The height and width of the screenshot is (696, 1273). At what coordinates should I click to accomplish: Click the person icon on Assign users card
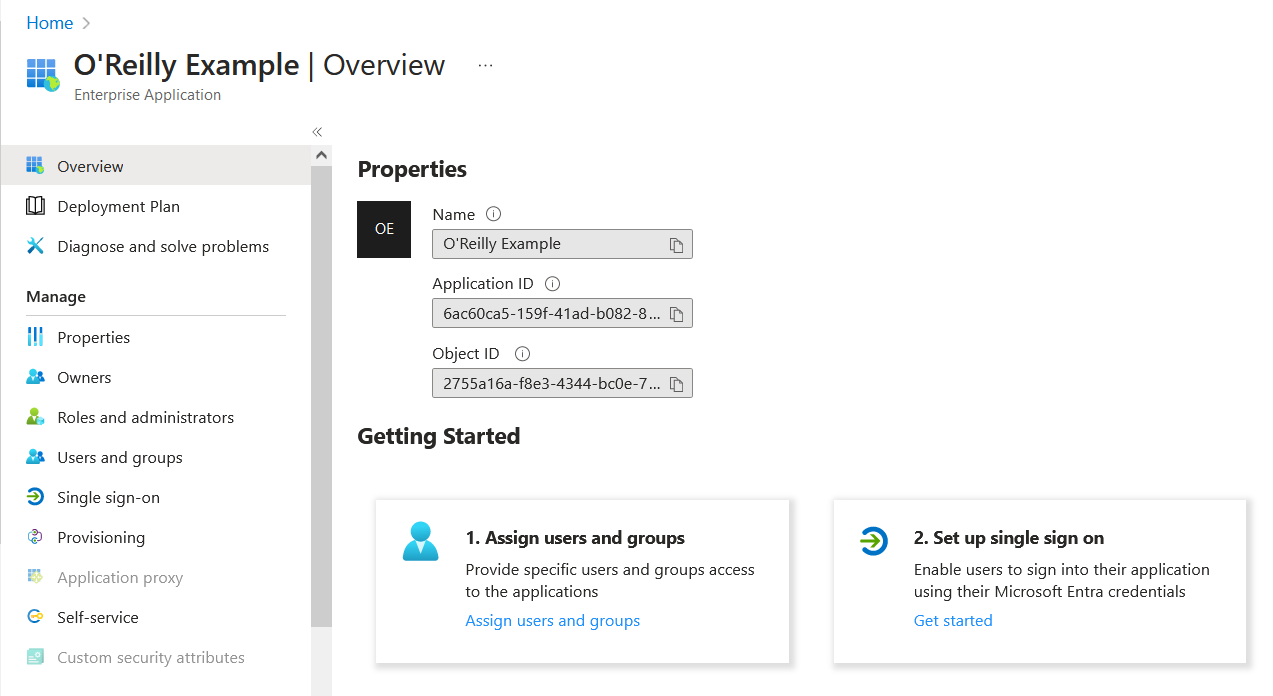(420, 541)
